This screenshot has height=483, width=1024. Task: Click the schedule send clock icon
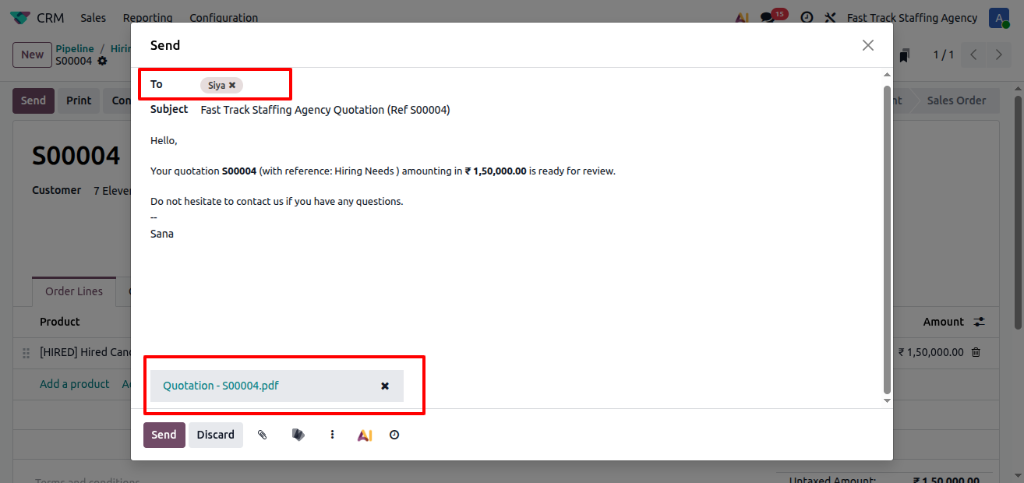394,435
